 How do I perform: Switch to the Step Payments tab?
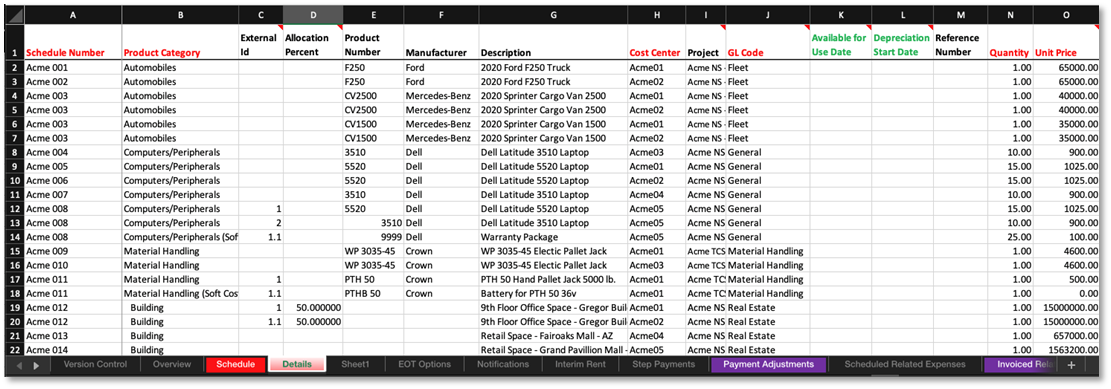[665, 364]
